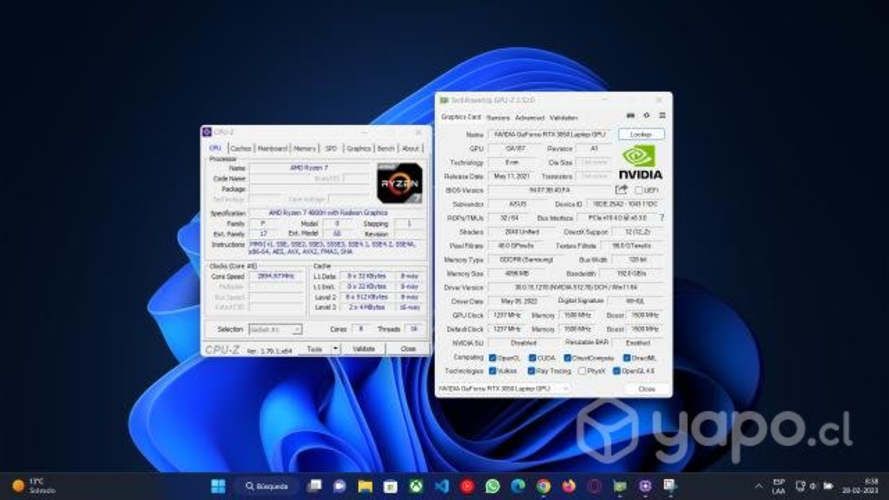889x500 pixels.
Task: Click the Tools button in CPU-Z
Action: click(315, 349)
